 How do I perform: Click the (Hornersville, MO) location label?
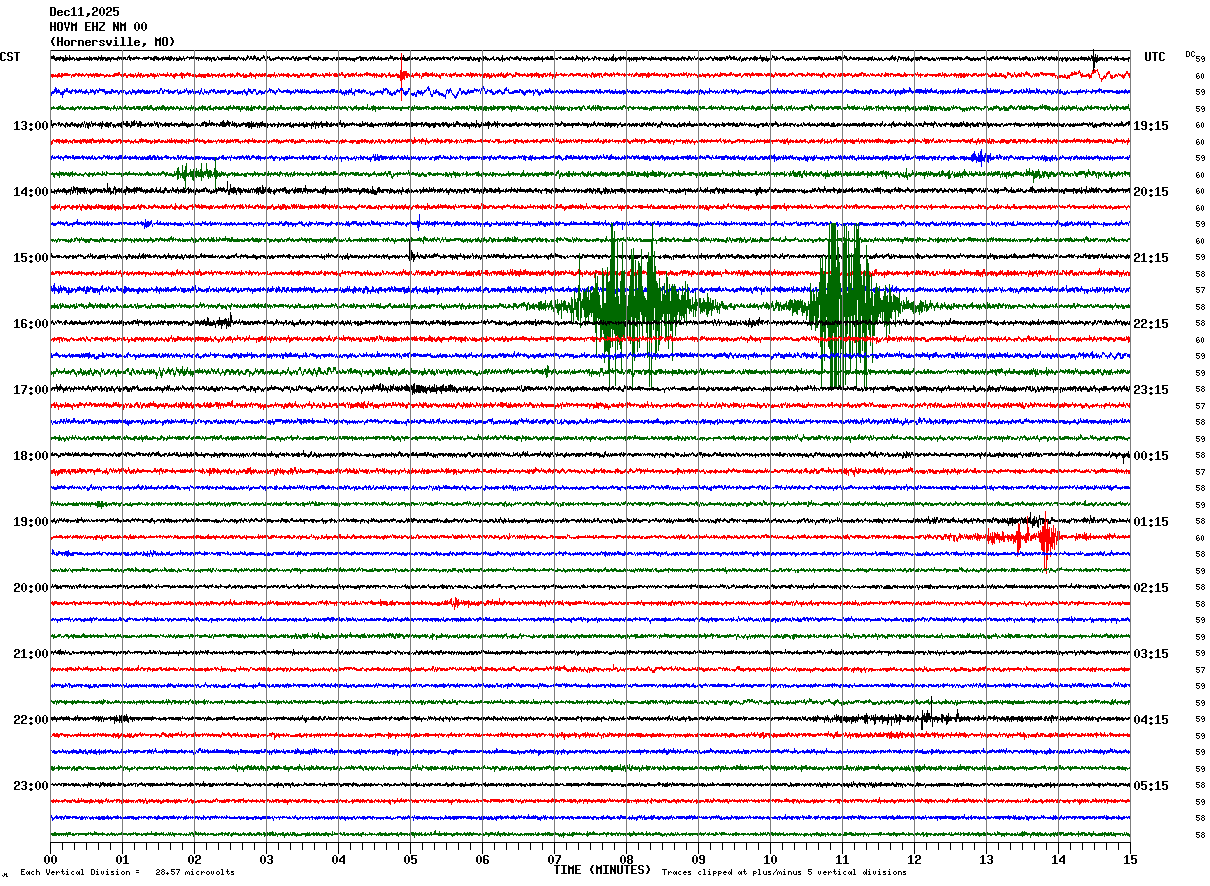point(112,42)
